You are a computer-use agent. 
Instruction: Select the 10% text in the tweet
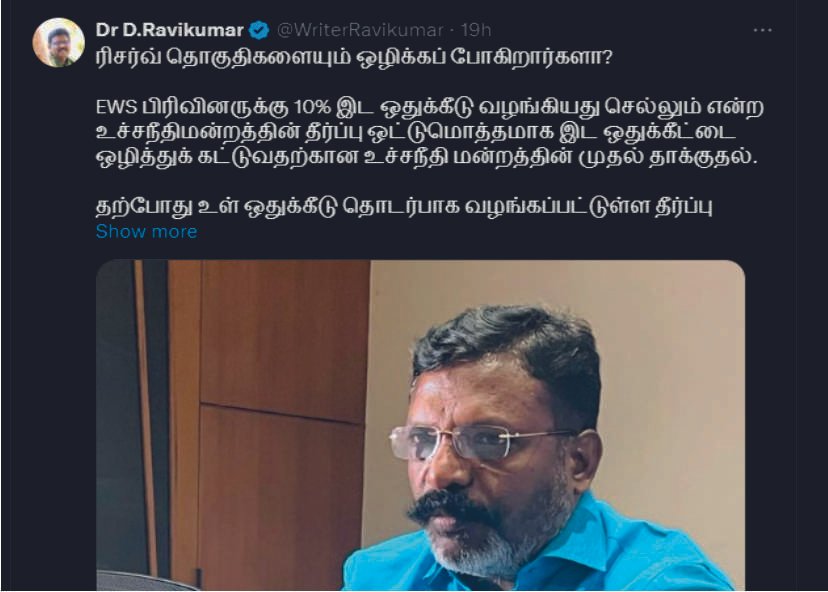312,107
